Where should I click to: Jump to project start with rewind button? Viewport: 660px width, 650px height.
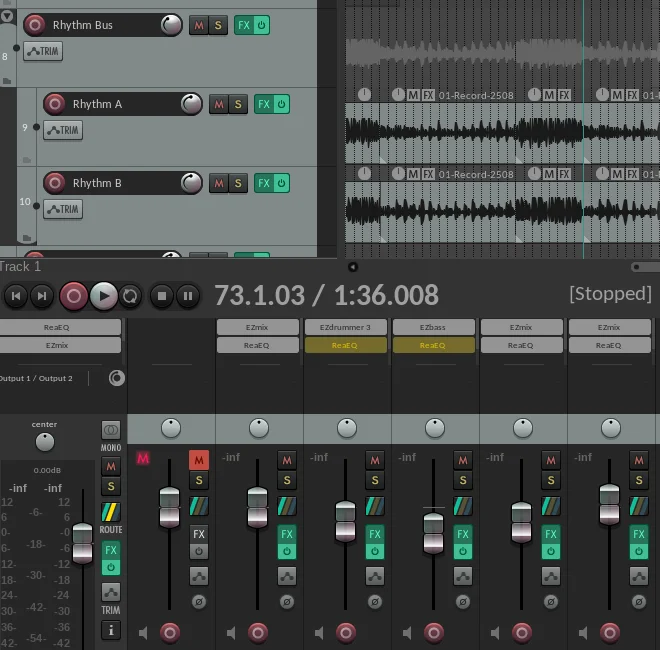15,295
